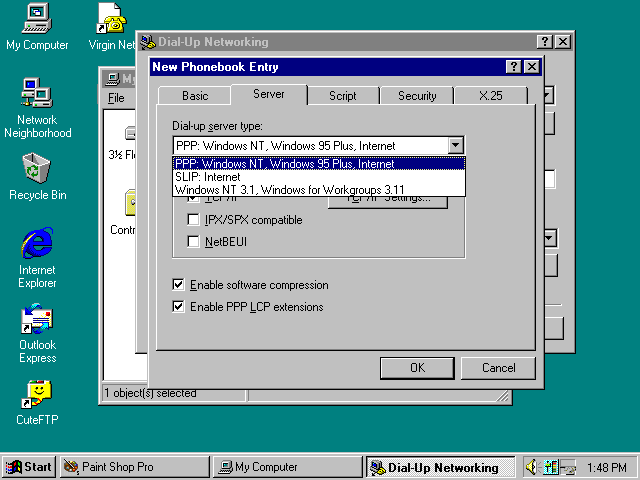Choose PPP: Windows NT, Windows 95 Plus option

[319, 164]
